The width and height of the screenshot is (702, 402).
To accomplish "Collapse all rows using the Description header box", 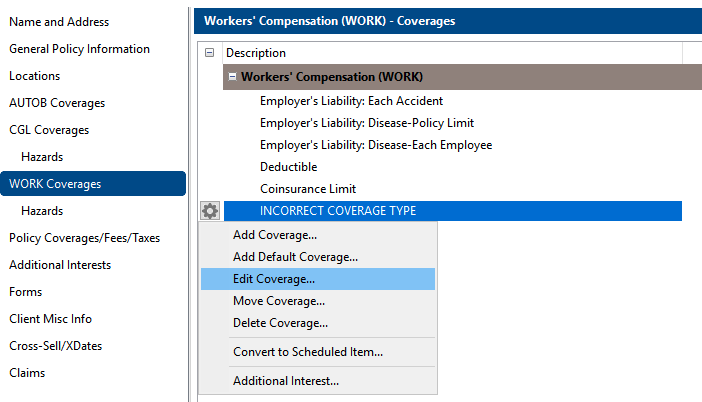I will tap(209, 53).
